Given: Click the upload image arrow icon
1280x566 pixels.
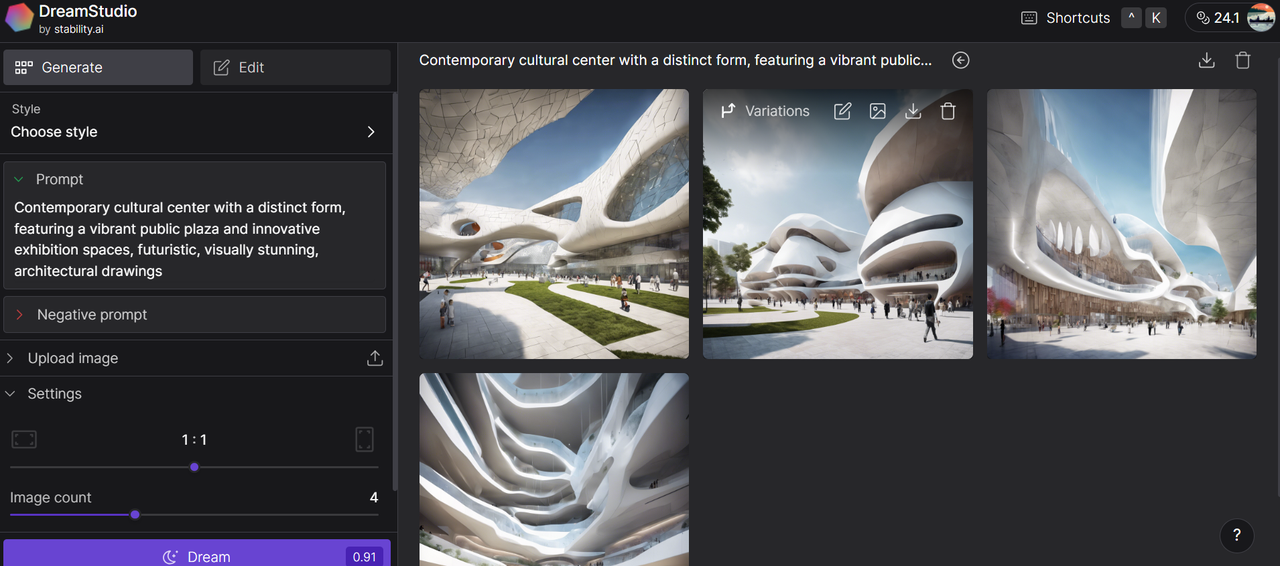Looking at the screenshot, I should click(x=375, y=358).
